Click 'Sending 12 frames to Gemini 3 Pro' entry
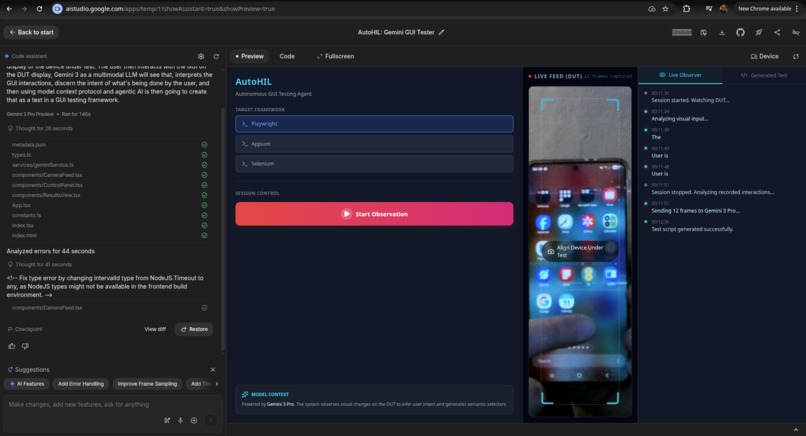The image size is (806, 436). click(695, 211)
